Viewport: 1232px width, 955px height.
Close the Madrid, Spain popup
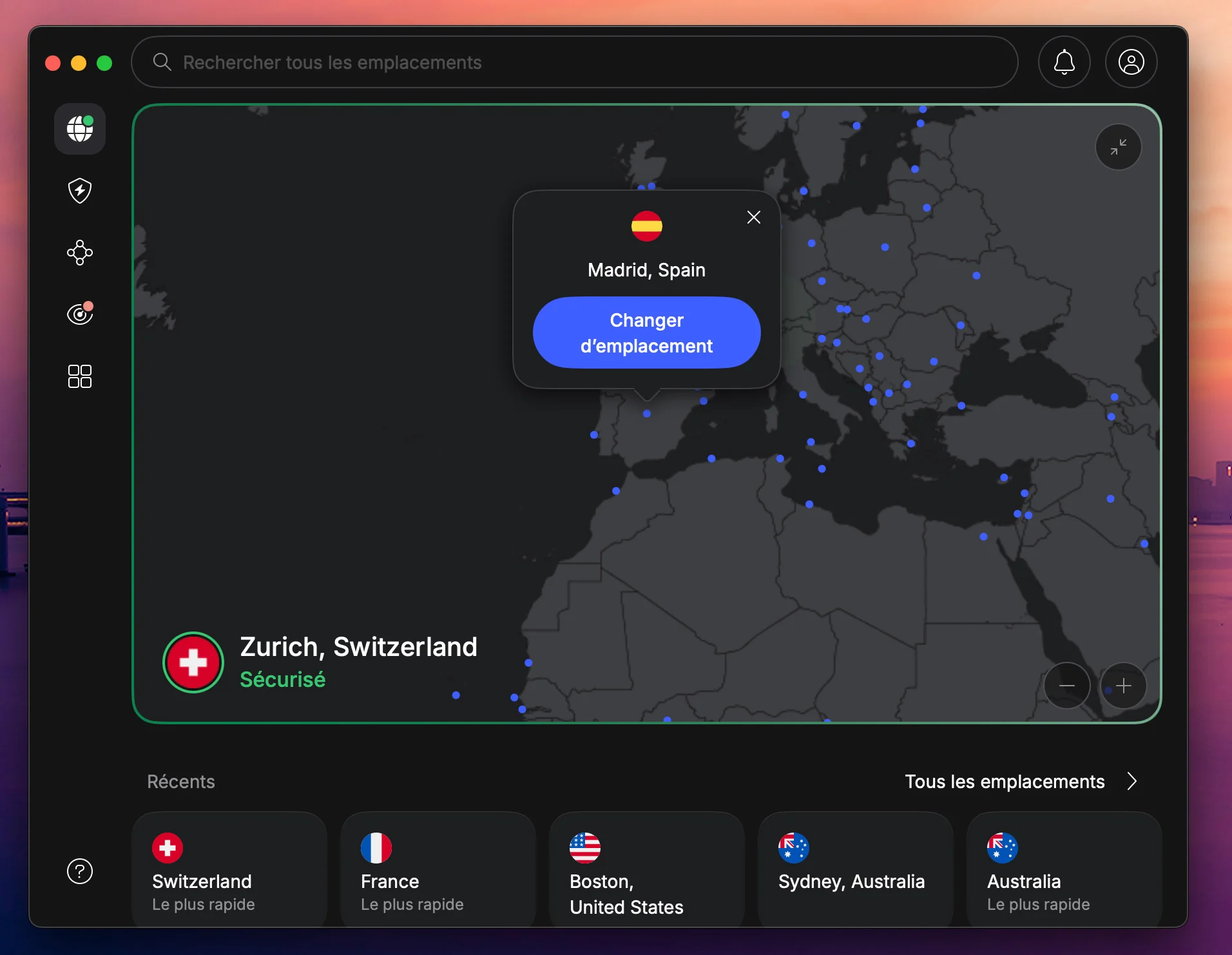point(754,217)
